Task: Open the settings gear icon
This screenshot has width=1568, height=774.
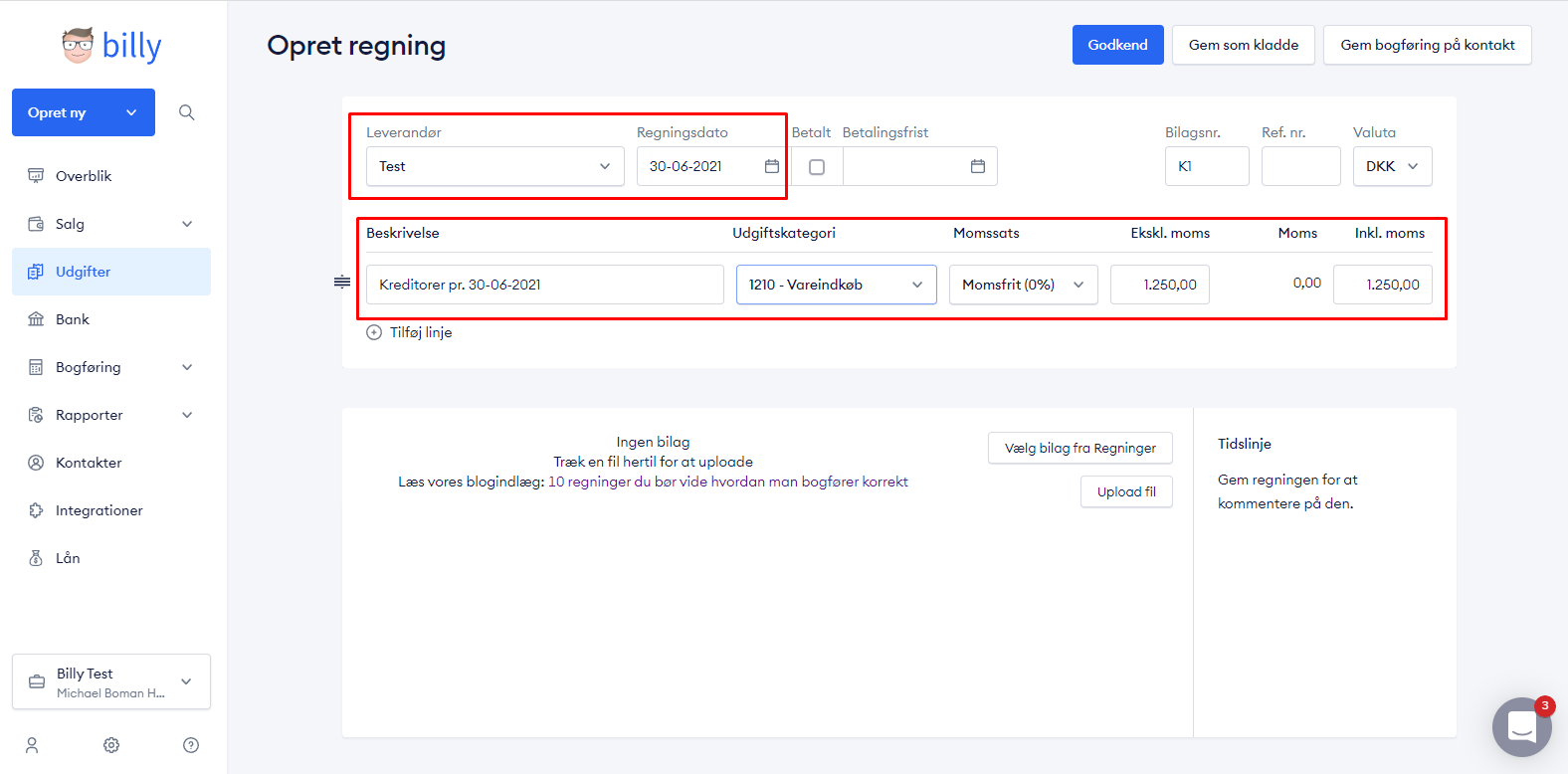Action: pos(111,745)
